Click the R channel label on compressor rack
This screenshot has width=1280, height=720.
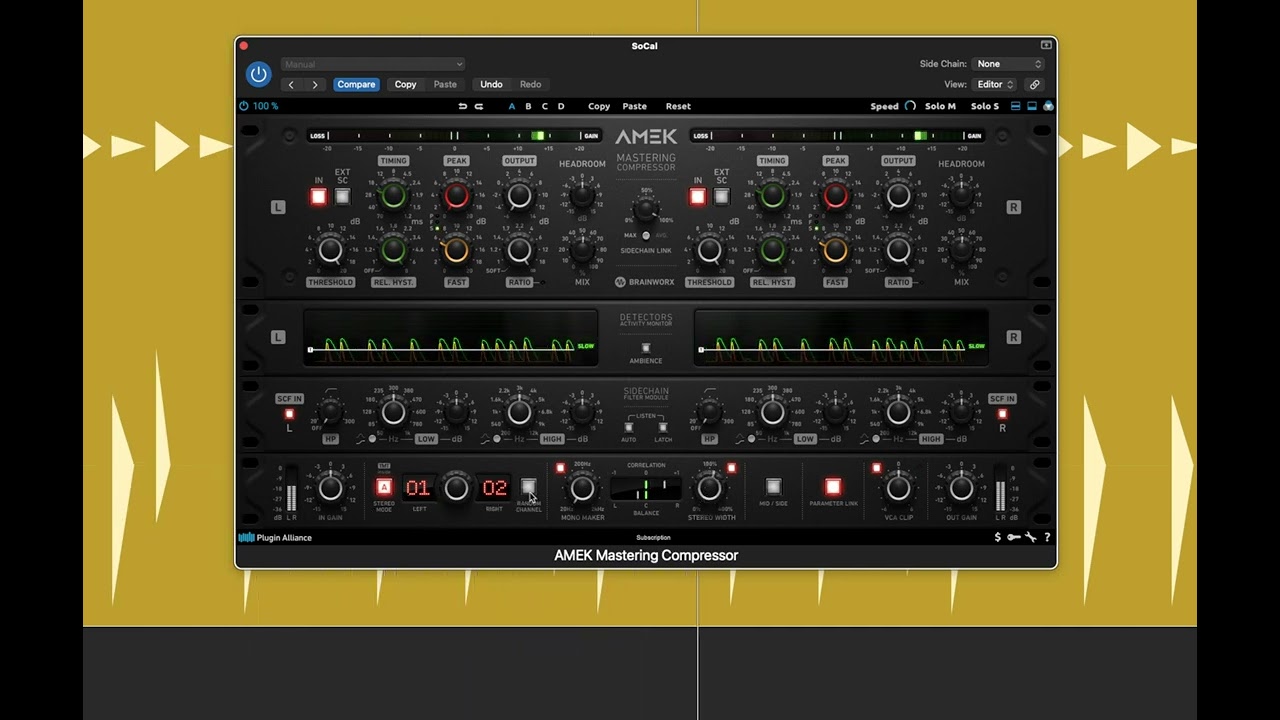[1013, 207]
